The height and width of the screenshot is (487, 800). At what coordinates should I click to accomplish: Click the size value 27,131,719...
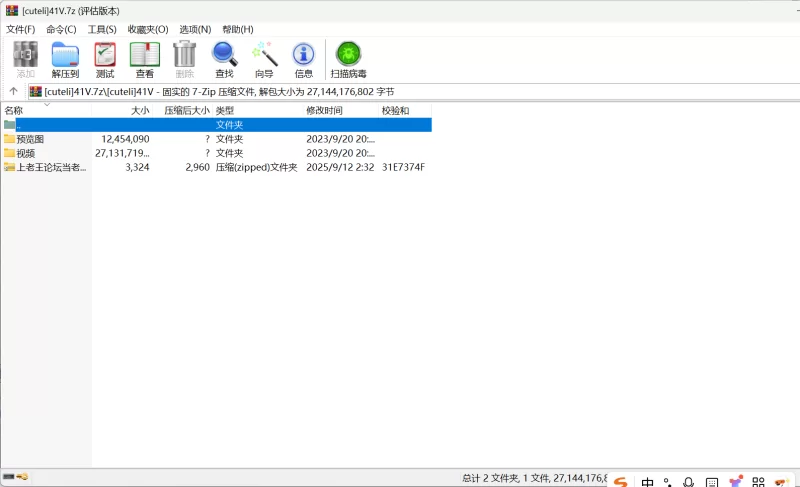[x=122, y=153]
